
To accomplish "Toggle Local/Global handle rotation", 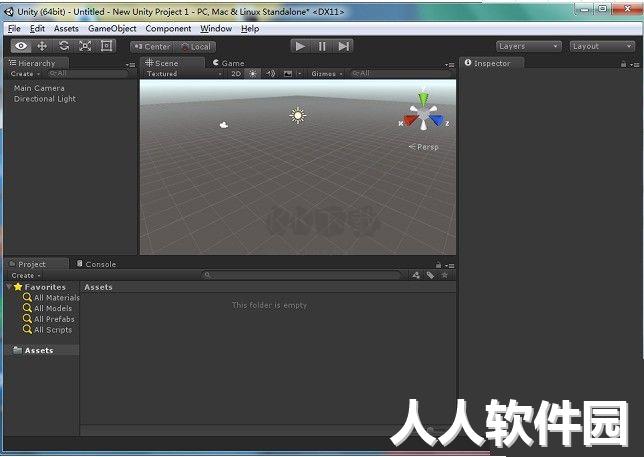I will click(x=196, y=47).
